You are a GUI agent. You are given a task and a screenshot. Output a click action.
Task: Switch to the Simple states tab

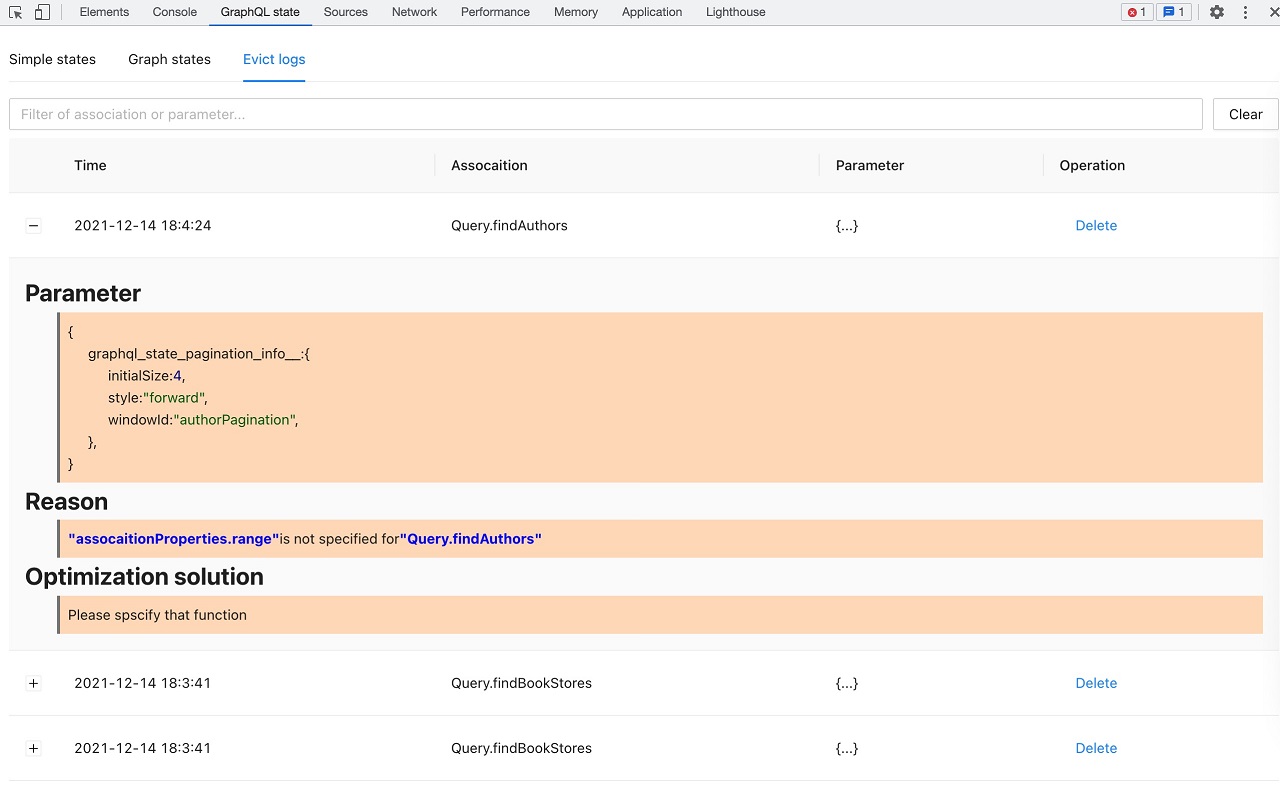coord(52,59)
